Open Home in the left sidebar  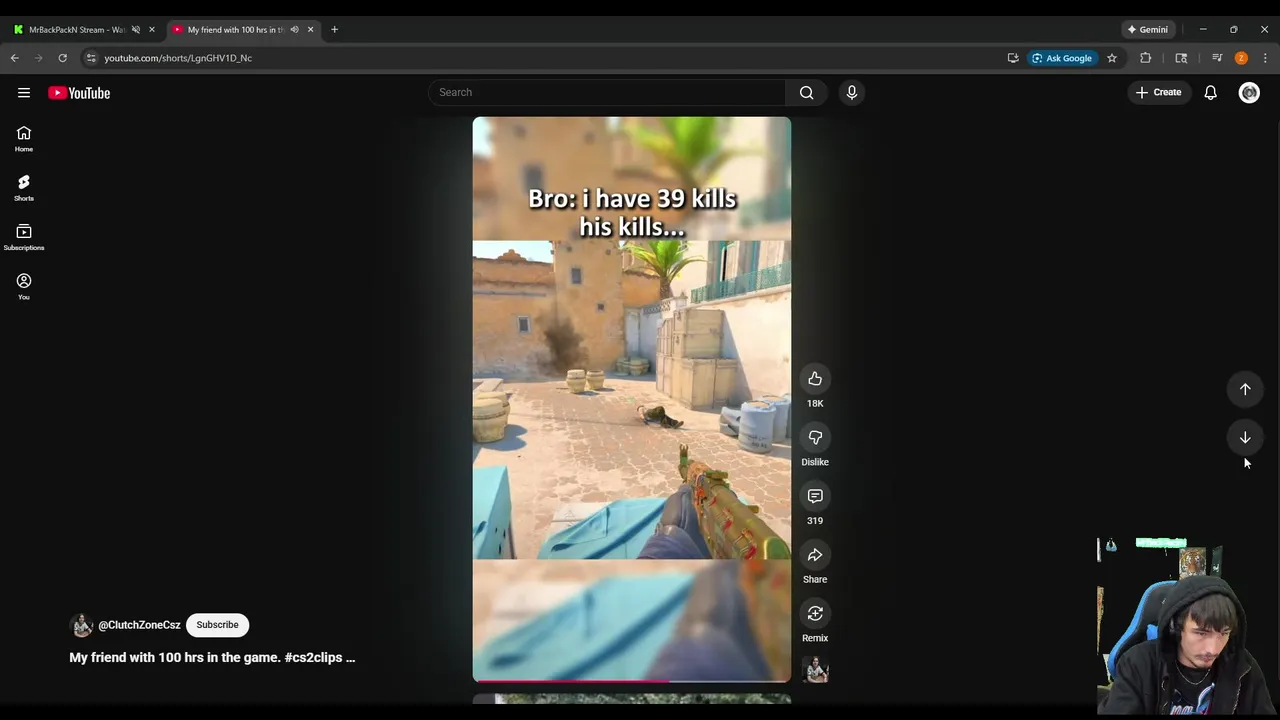point(24,139)
